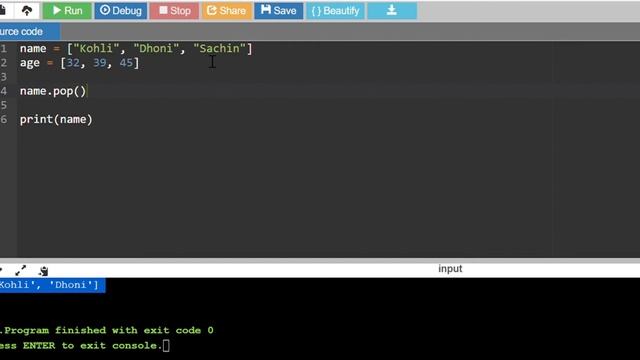Click the highlighted 'Kohli', 'Dhoni' output
Screen dimensions: 640x360
(52, 285)
